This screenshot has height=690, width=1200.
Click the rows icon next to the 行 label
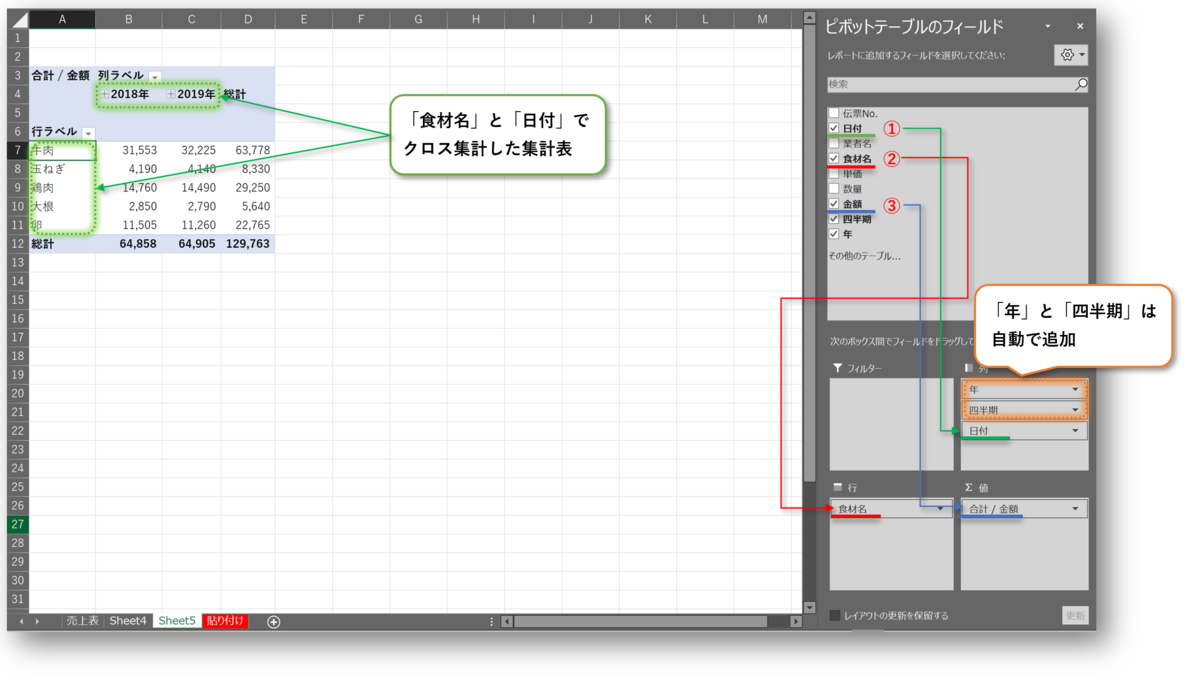[x=839, y=486]
